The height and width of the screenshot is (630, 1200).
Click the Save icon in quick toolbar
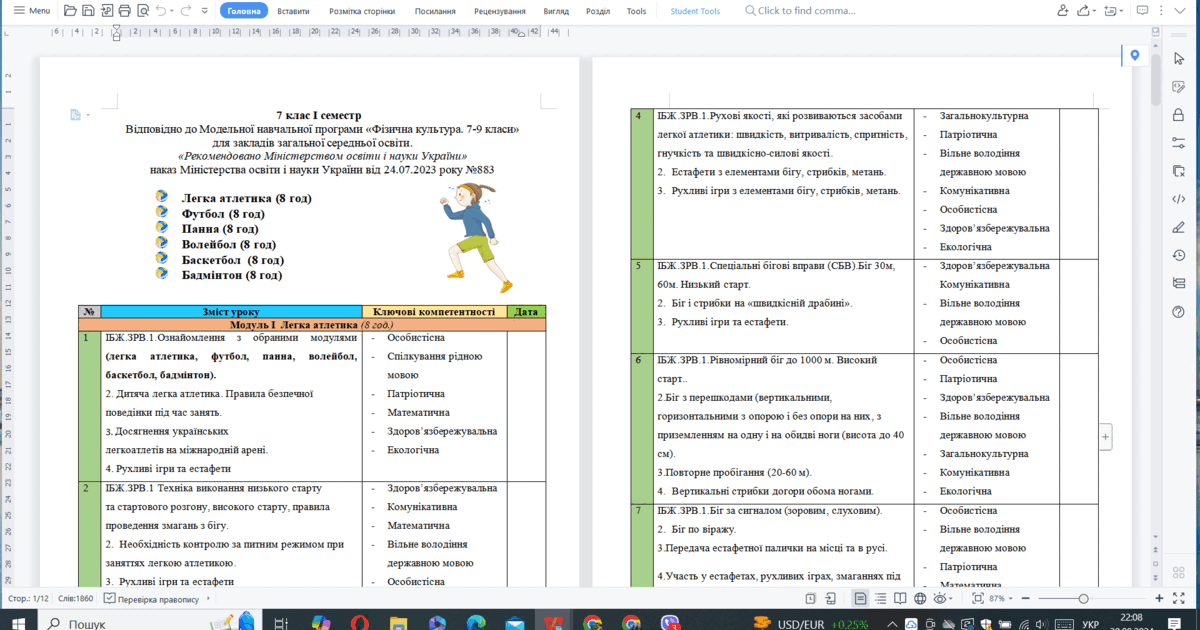tap(90, 11)
